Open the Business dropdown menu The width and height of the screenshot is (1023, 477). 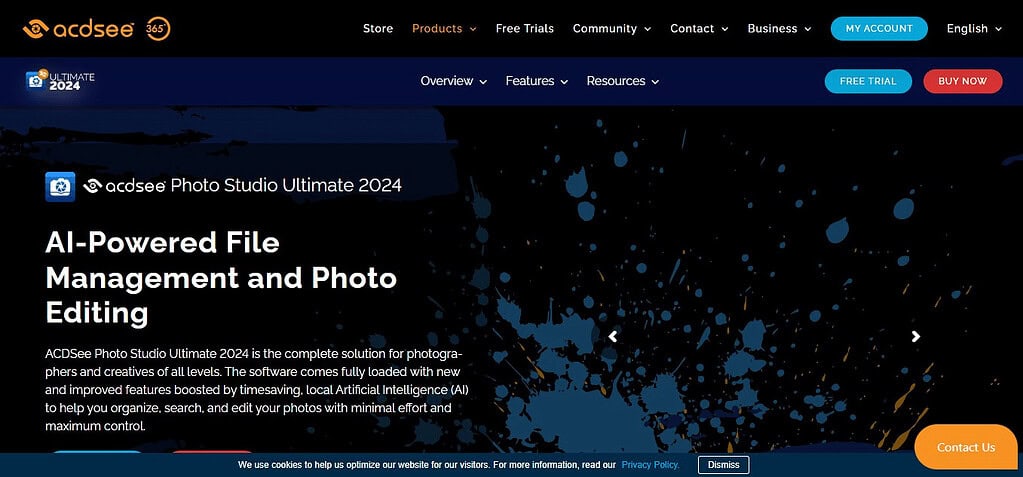click(779, 29)
